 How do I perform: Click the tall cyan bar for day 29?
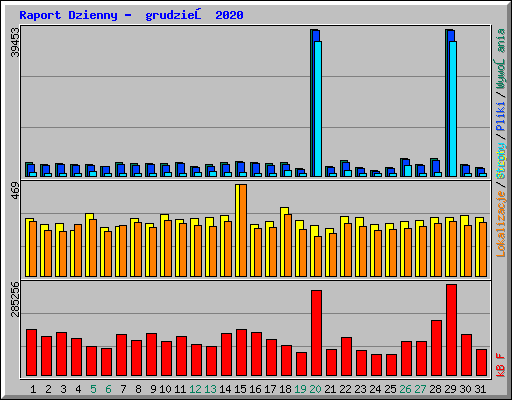pyautogui.click(x=453, y=109)
